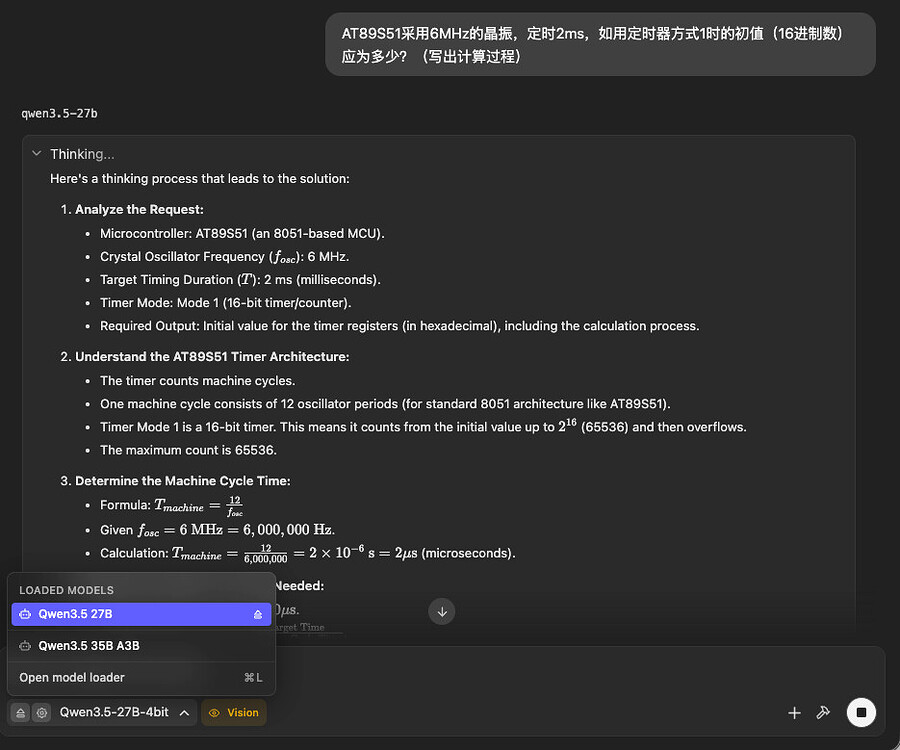Click 'Analyze the Request:' heading

[x=139, y=209]
